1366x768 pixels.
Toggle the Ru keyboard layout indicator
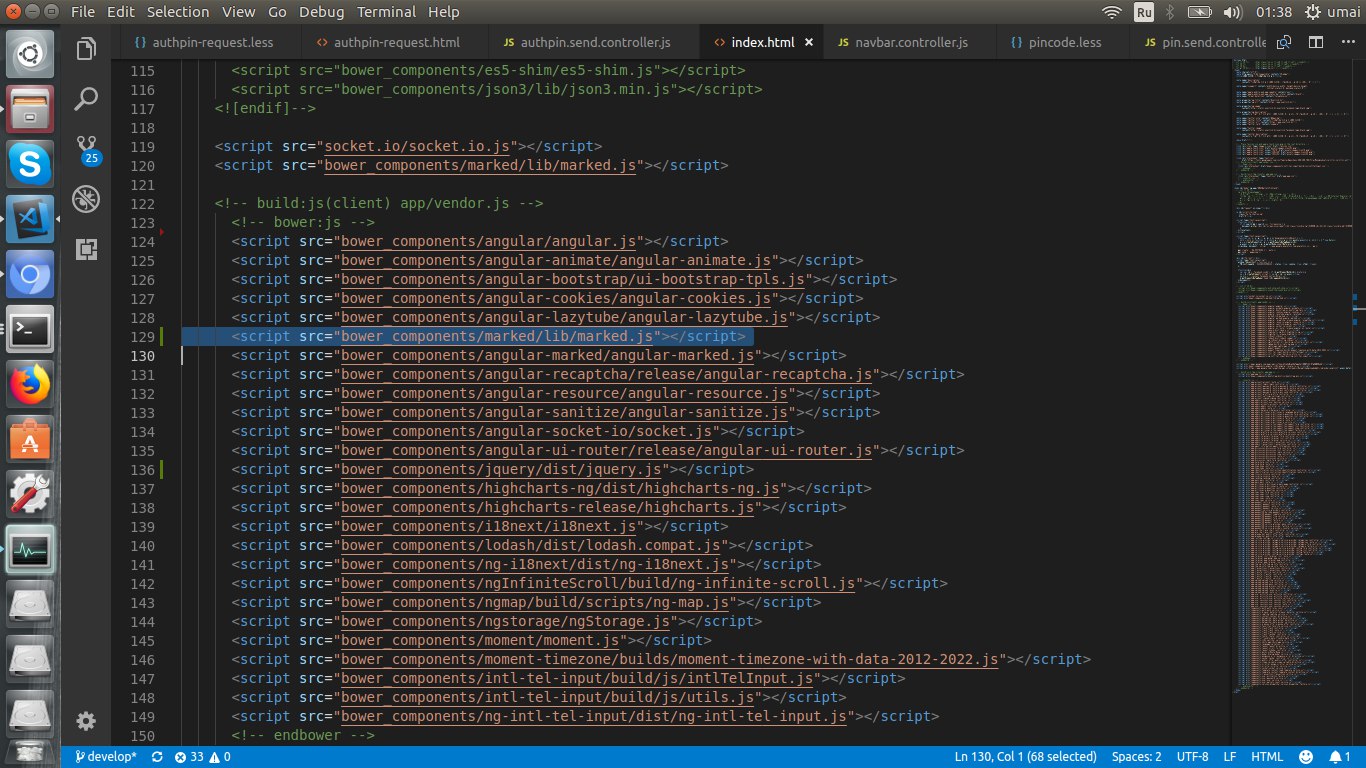(1144, 12)
